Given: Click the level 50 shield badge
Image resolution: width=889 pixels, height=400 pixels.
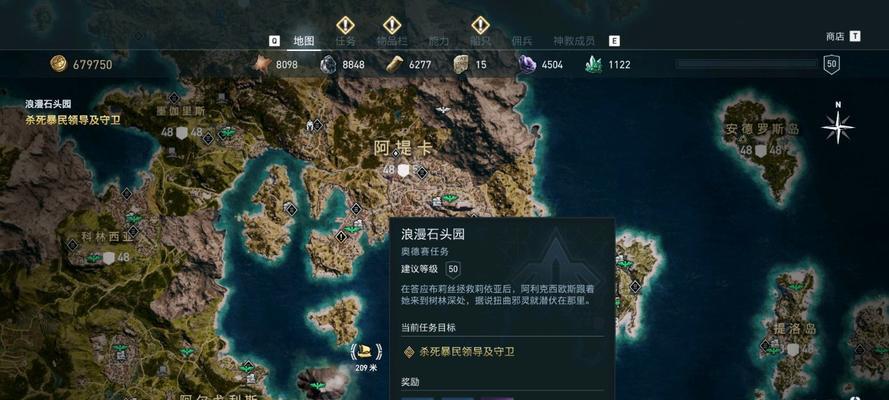Looking at the screenshot, I should (x=832, y=64).
